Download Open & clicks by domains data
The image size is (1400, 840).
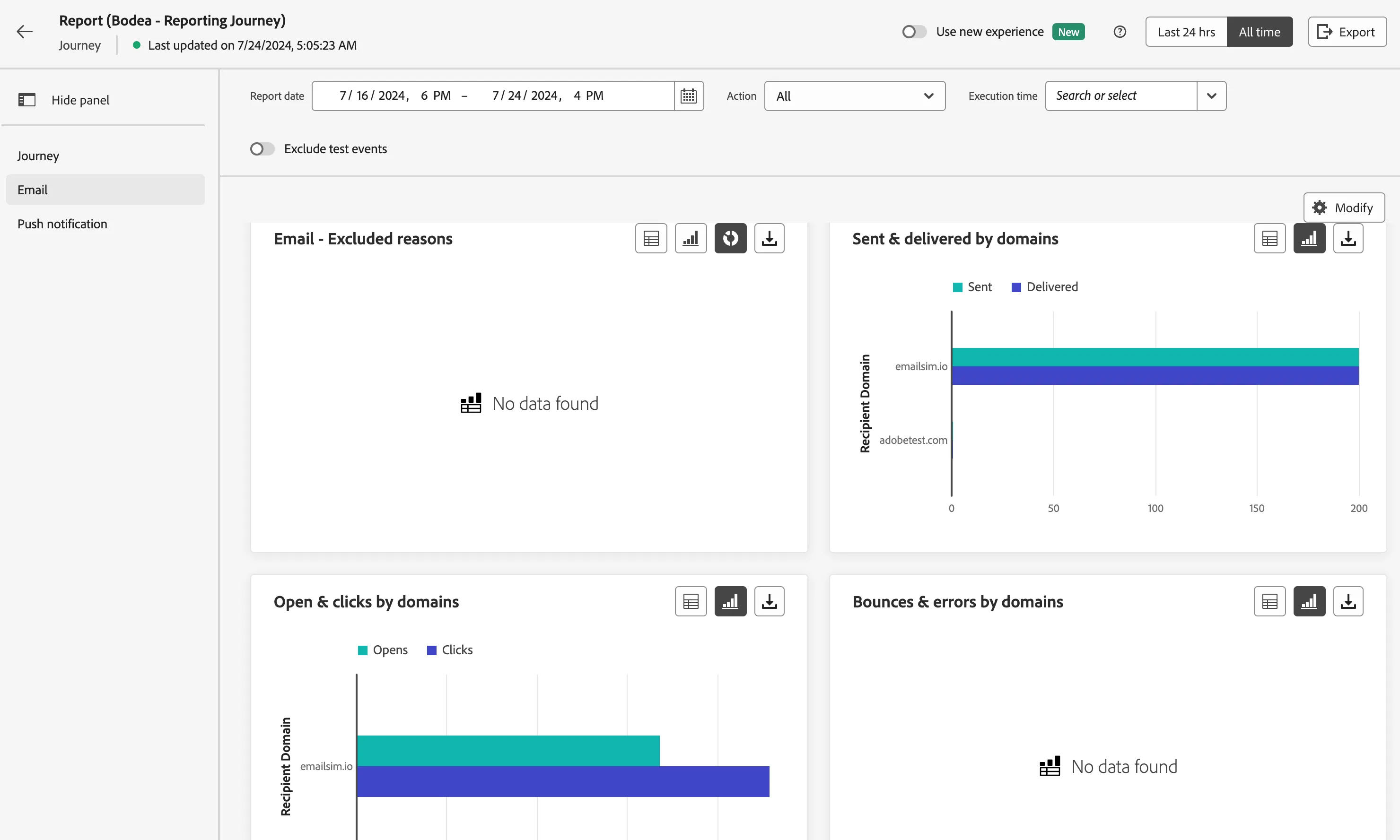(x=769, y=601)
